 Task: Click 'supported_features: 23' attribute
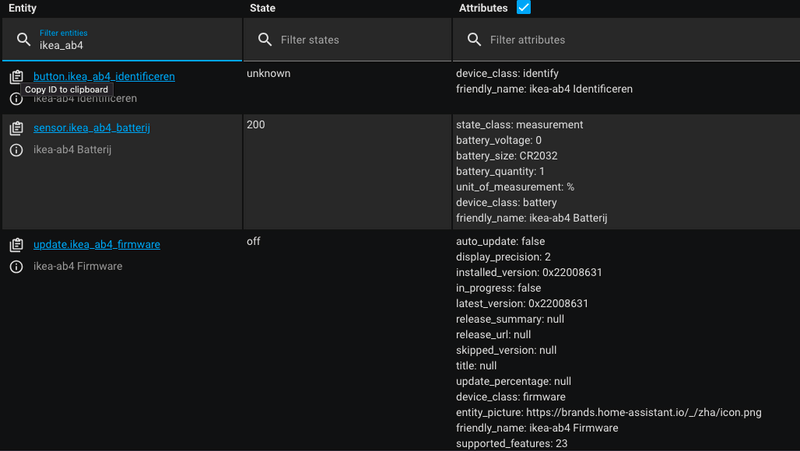tap(512, 444)
